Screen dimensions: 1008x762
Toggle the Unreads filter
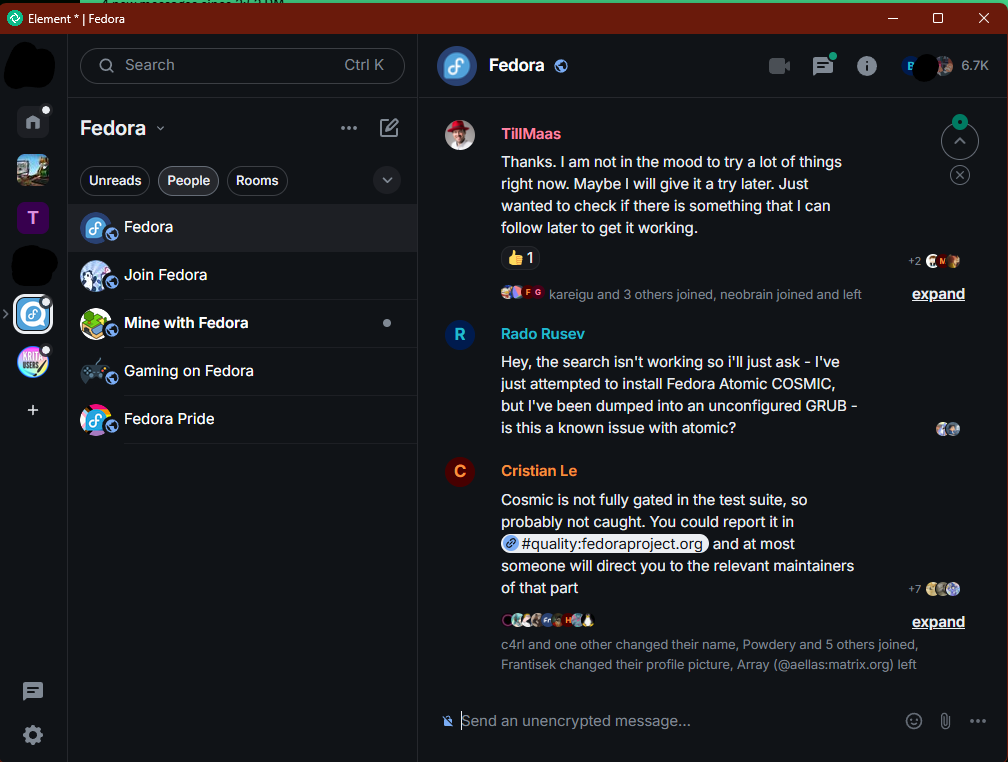coord(115,181)
